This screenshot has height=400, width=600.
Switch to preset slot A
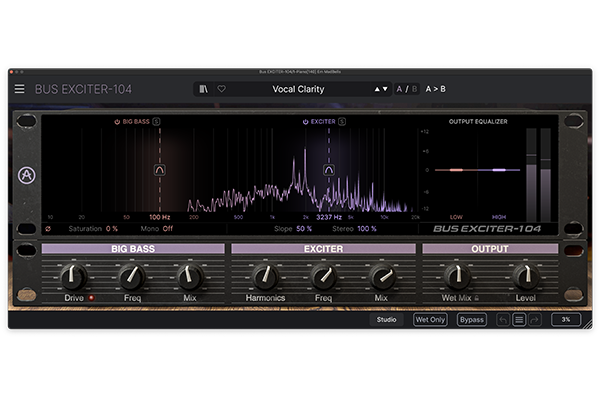[x=400, y=88]
